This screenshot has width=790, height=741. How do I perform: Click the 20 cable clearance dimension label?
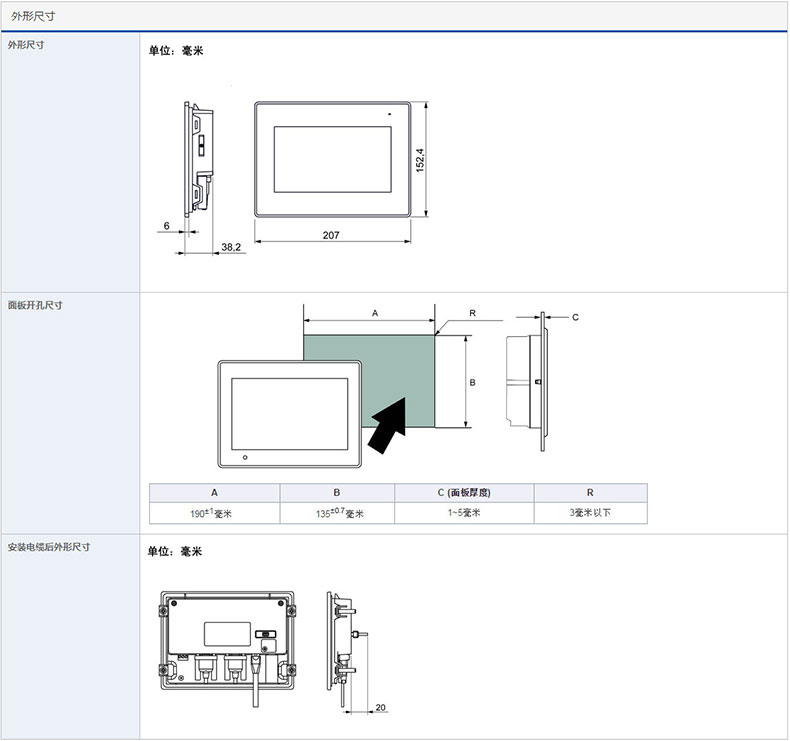point(381,708)
